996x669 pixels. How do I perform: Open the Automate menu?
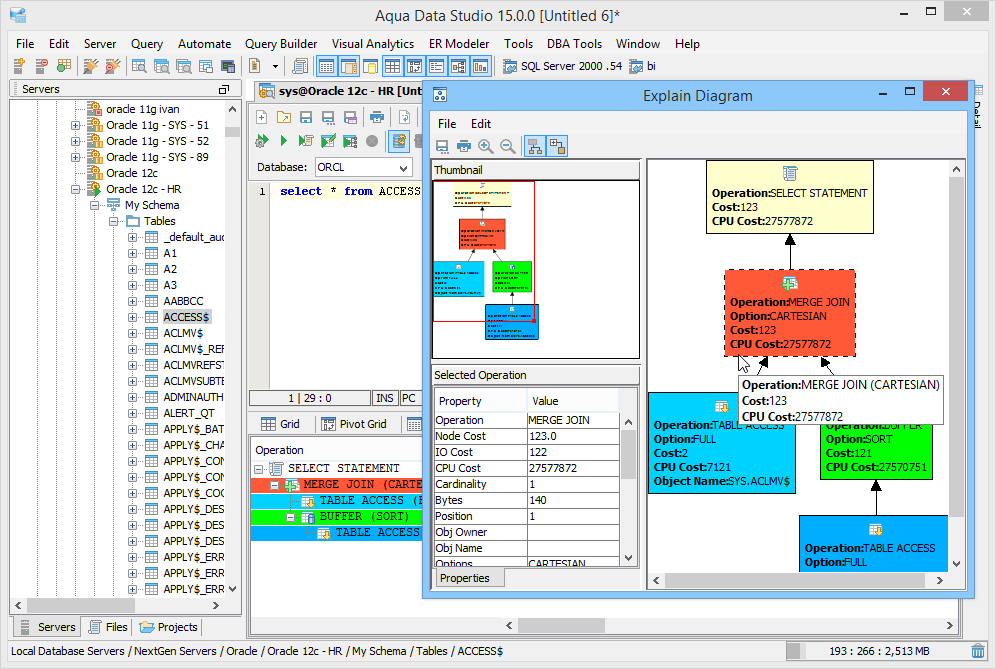click(x=204, y=44)
